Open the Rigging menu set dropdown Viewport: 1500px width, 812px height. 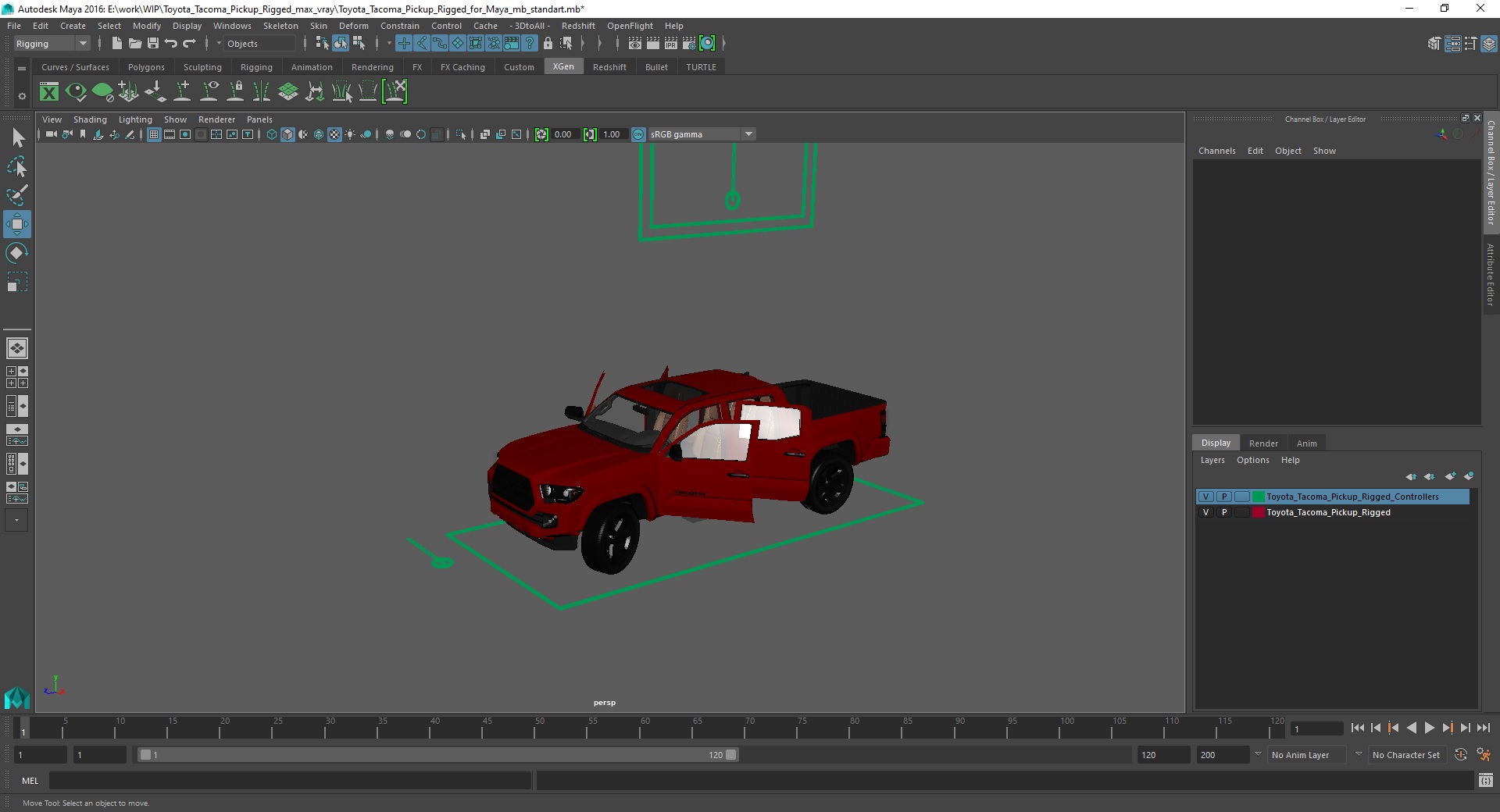coord(52,44)
